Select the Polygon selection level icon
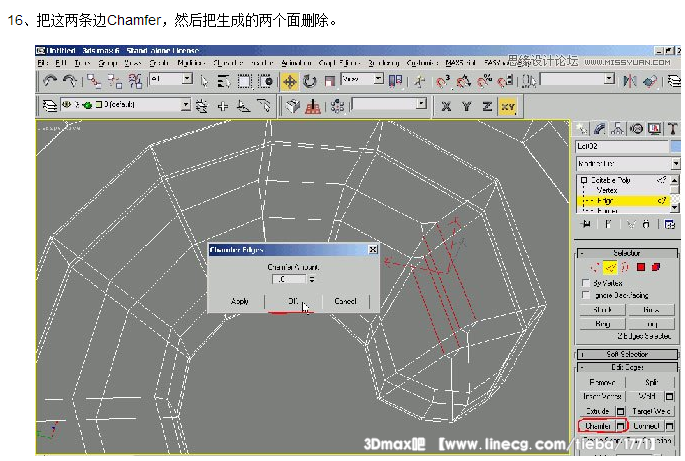This screenshot has height=461, width=685. [641, 267]
